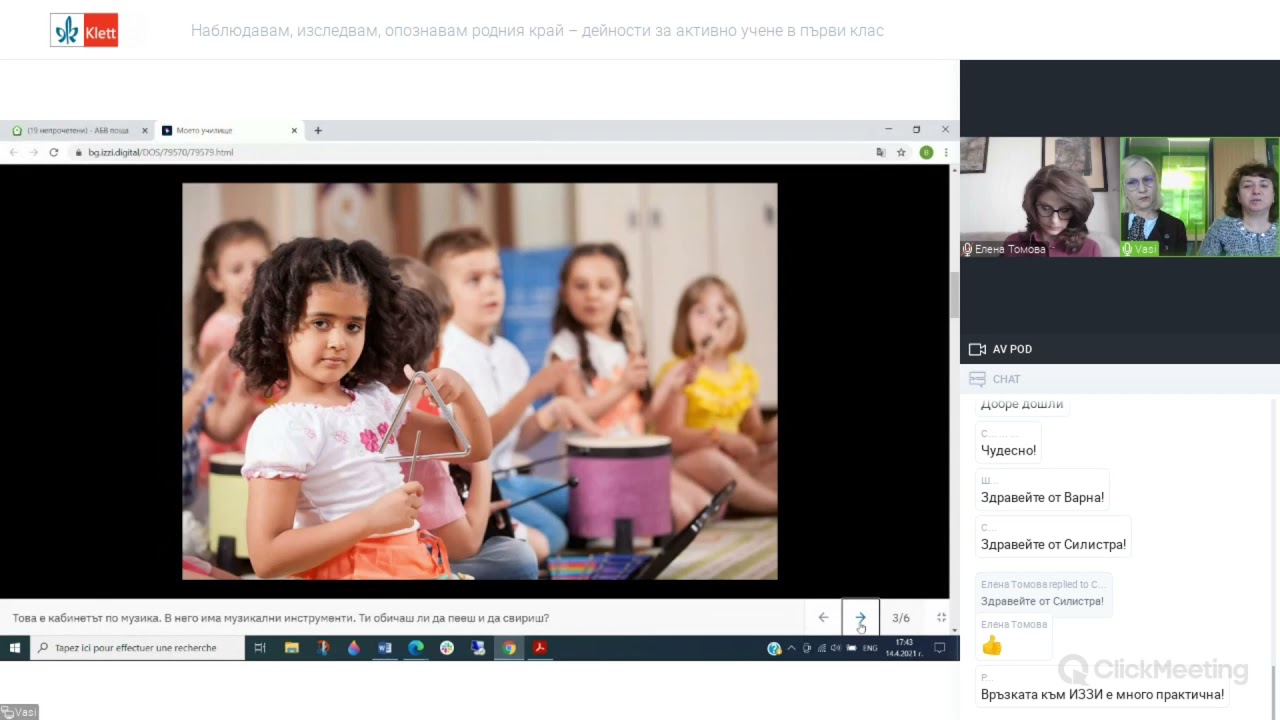Click the 'Елена Томова replied to' quoted message
The image size is (1280, 720).
(x=1043, y=593)
